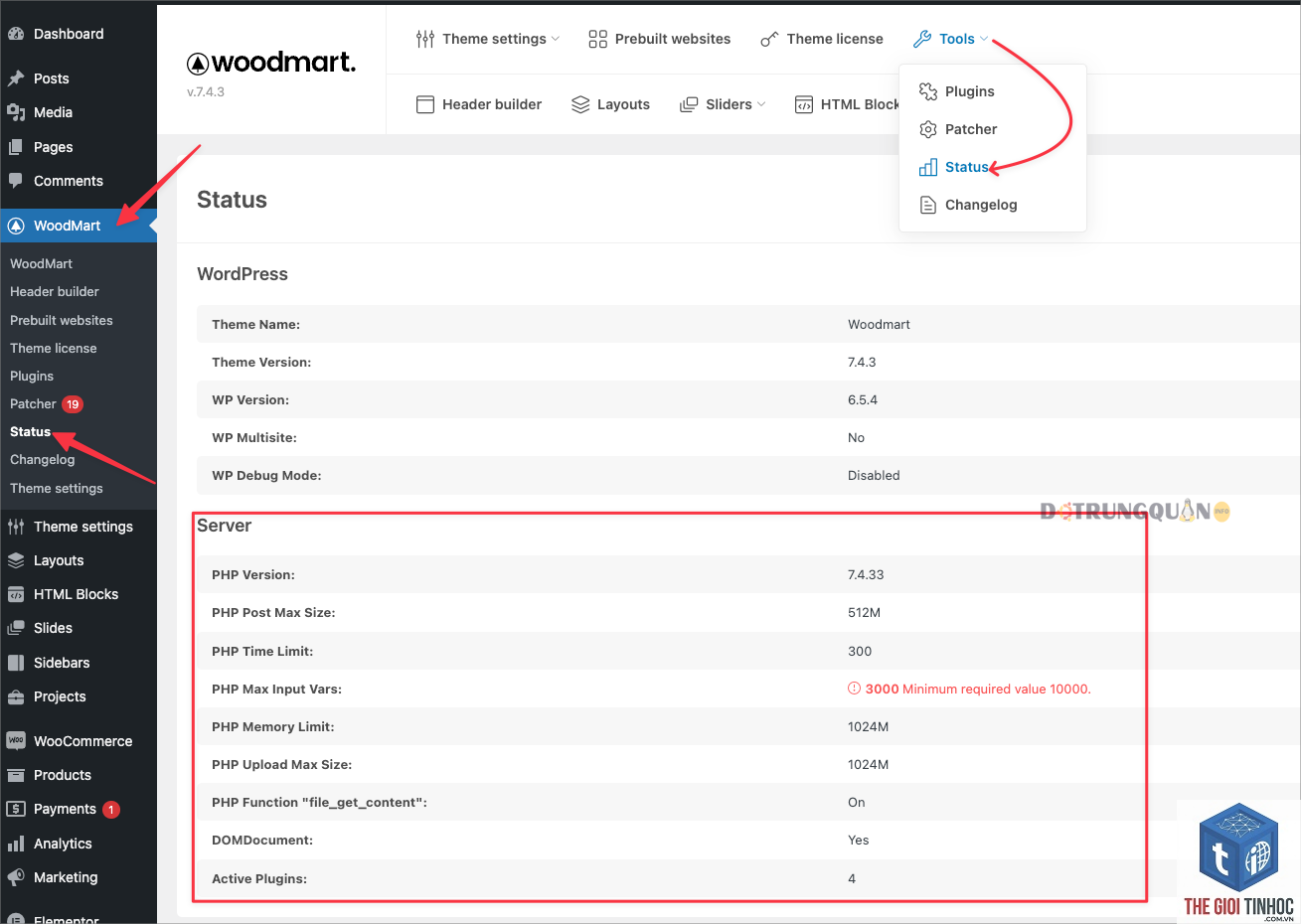Select the WP Version value 6.5.4
The width and height of the screenshot is (1301, 924).
coord(863,399)
